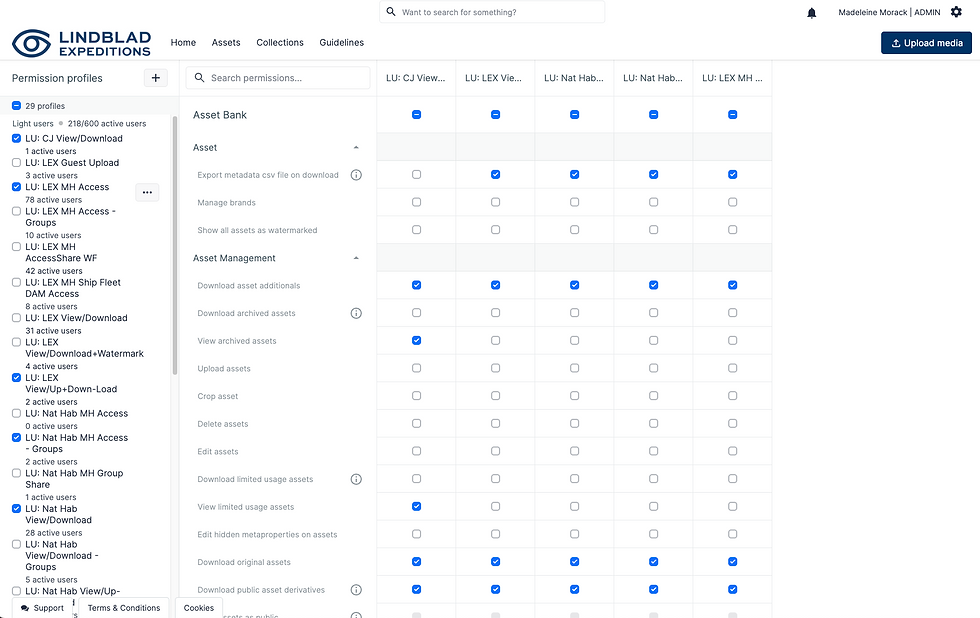Viewport: 980px width, 618px height.
Task: Click info icon beside Export metadata csv file
Action: [356, 175]
